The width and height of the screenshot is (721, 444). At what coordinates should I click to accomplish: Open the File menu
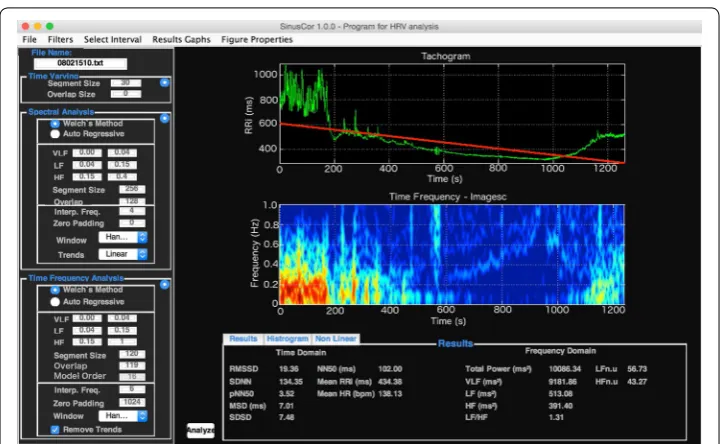[29, 40]
